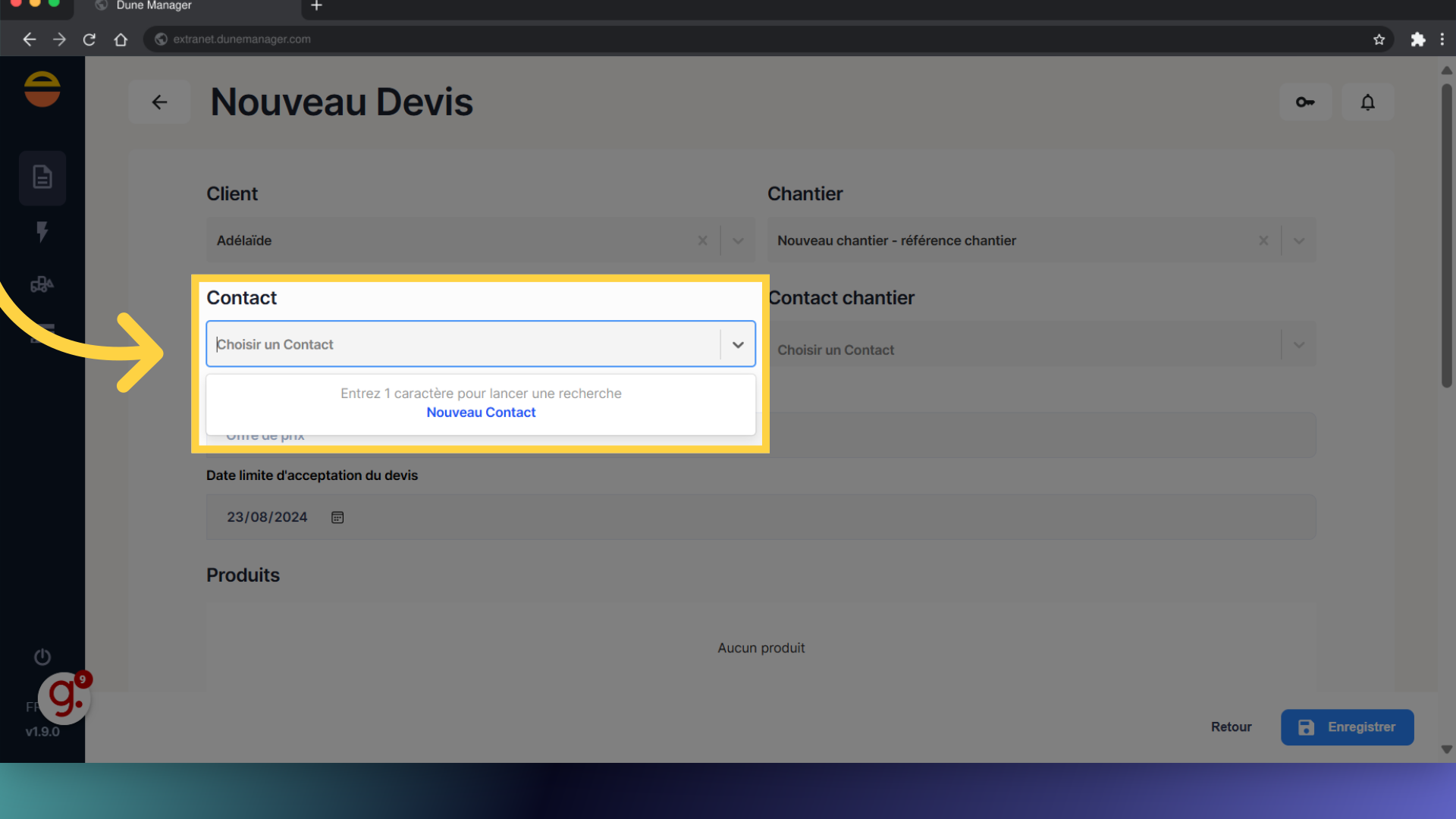Viewport: 1456px width, 819px height.
Task: Go back using the page arrow button
Action: [x=159, y=102]
